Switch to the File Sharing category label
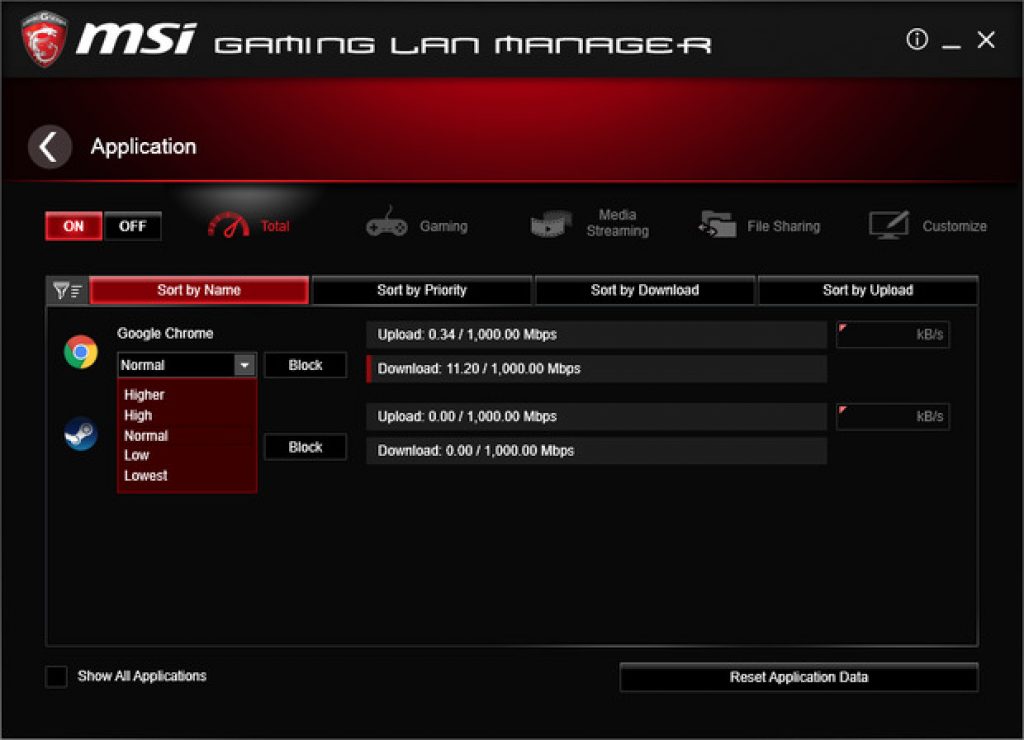 pyautogui.click(x=783, y=226)
